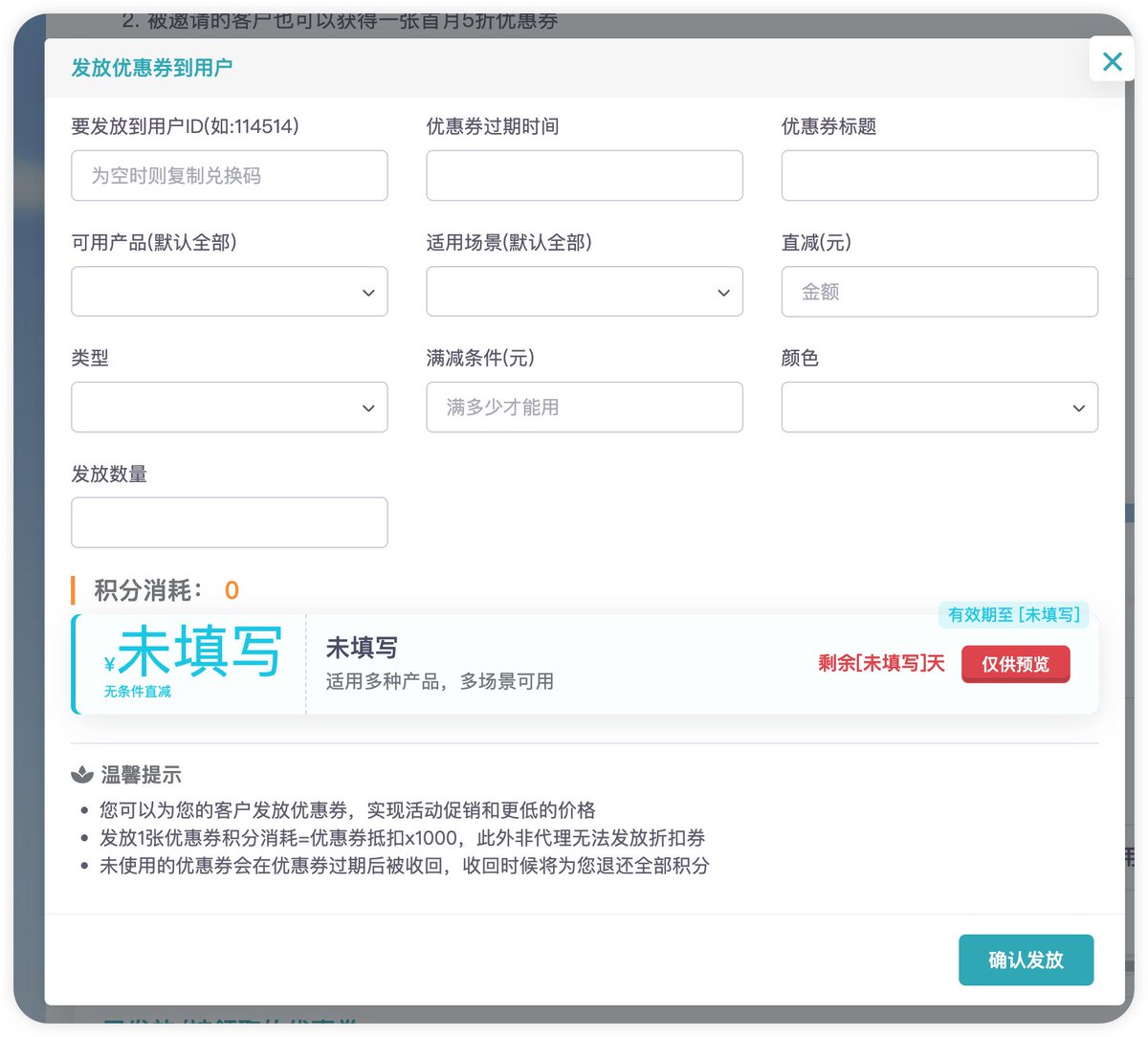Focus the user ID input field
Image resolution: width=1148 pixels, height=1037 pixels.
point(230,176)
